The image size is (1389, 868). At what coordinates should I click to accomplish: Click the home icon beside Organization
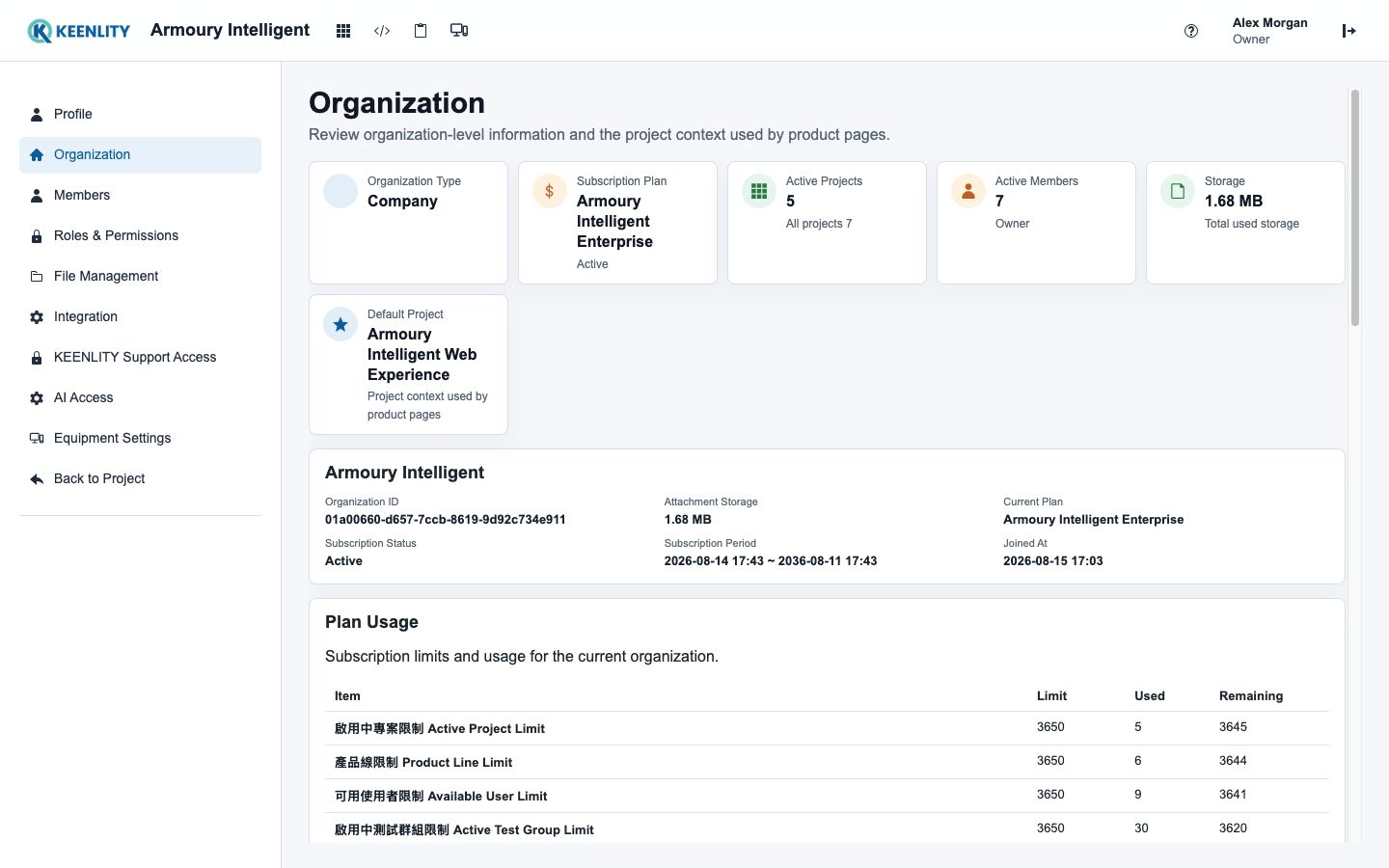click(x=37, y=155)
